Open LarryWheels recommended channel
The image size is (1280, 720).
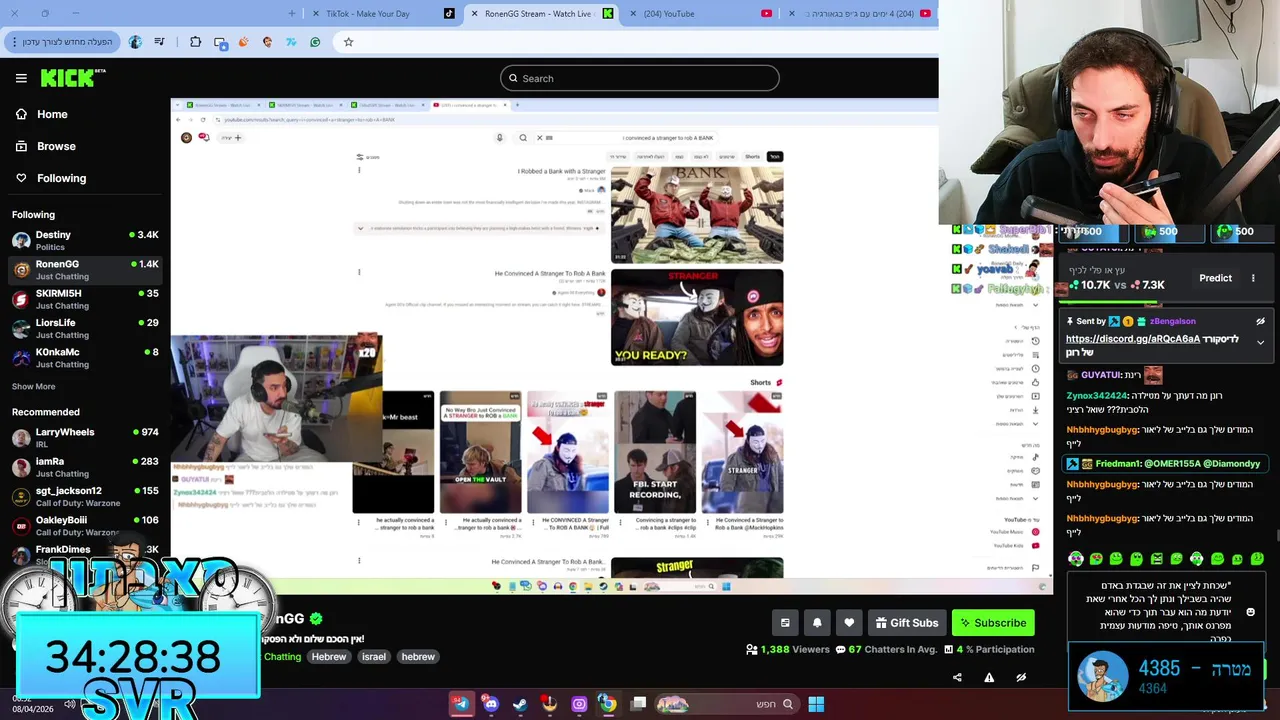coord(85,438)
